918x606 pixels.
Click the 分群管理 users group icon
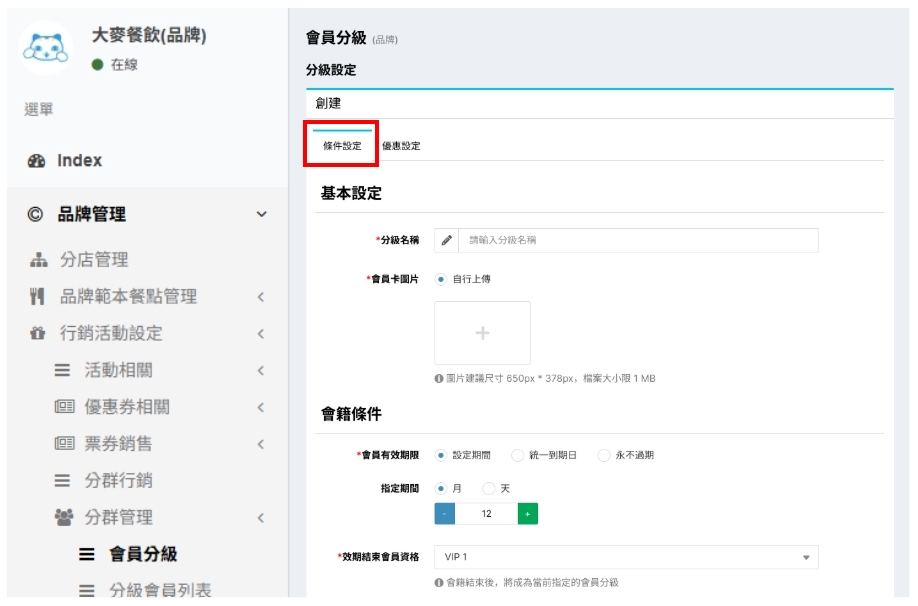tap(63, 518)
